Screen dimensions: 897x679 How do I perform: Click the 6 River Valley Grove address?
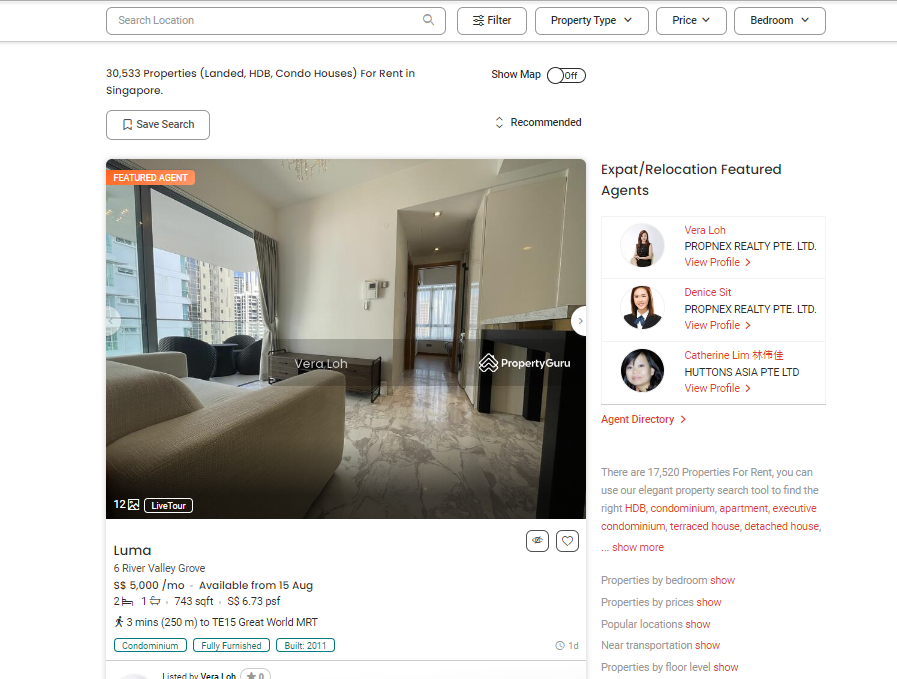pyautogui.click(x=159, y=568)
